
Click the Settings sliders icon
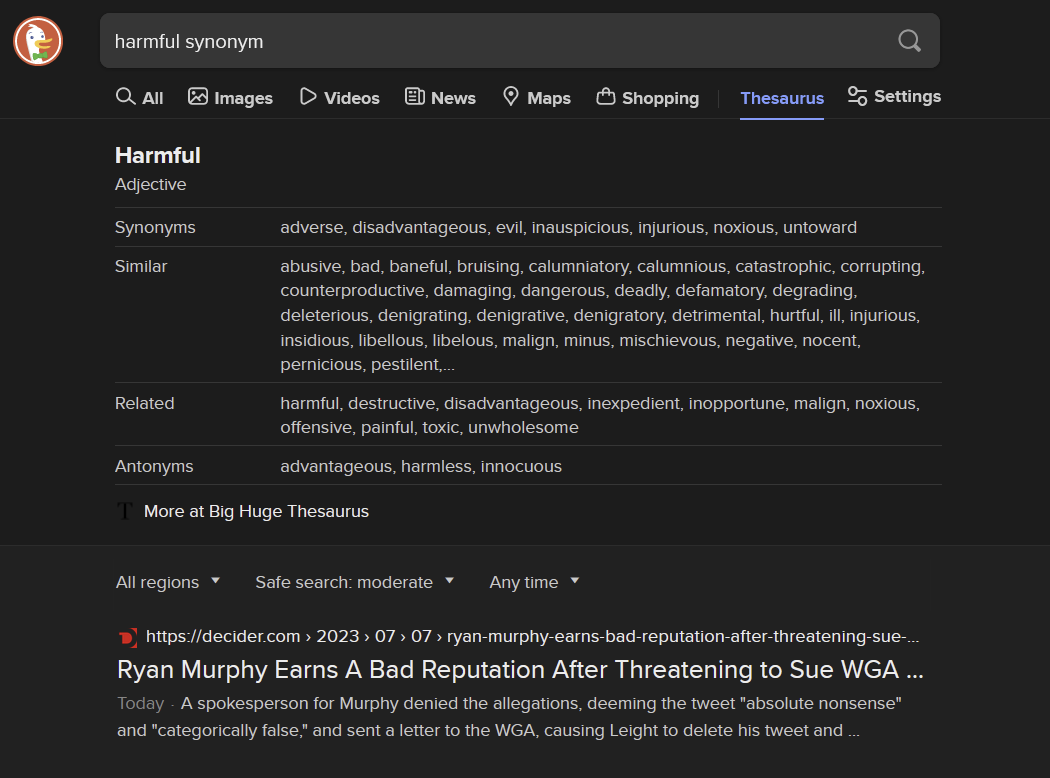[x=857, y=96]
